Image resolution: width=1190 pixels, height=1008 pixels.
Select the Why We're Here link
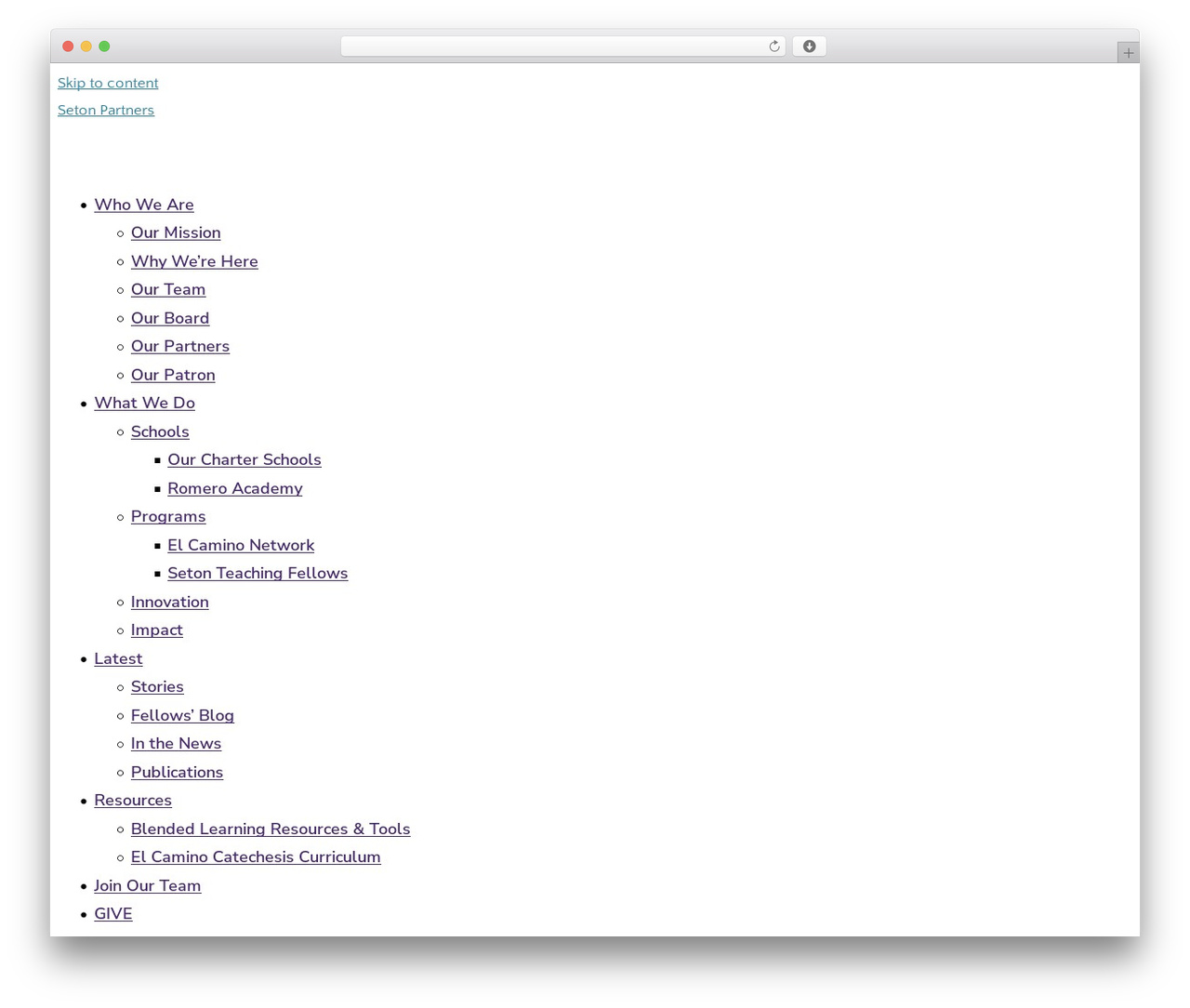pyautogui.click(x=194, y=261)
